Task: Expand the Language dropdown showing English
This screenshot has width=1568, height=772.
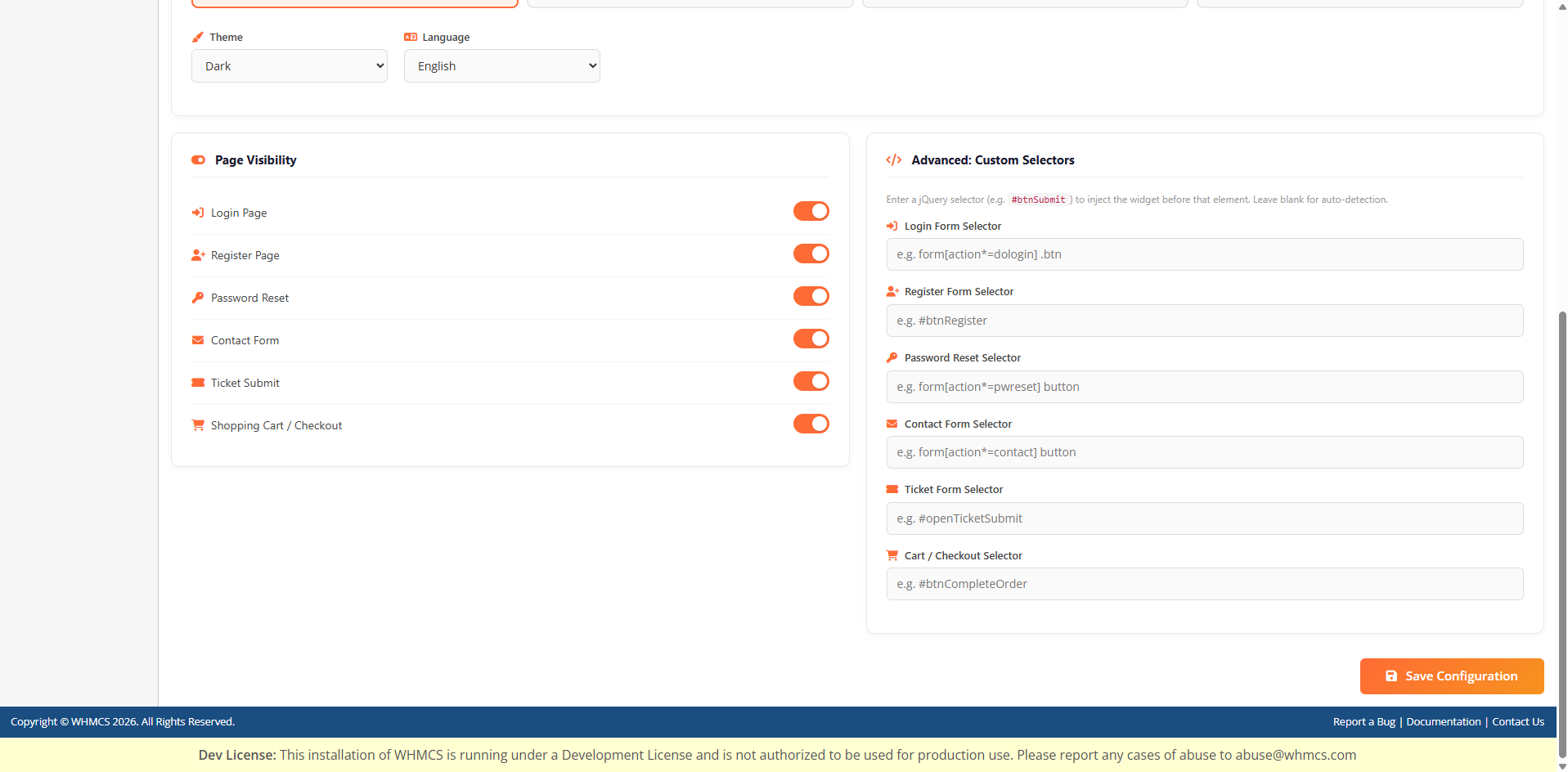Action: pos(501,66)
